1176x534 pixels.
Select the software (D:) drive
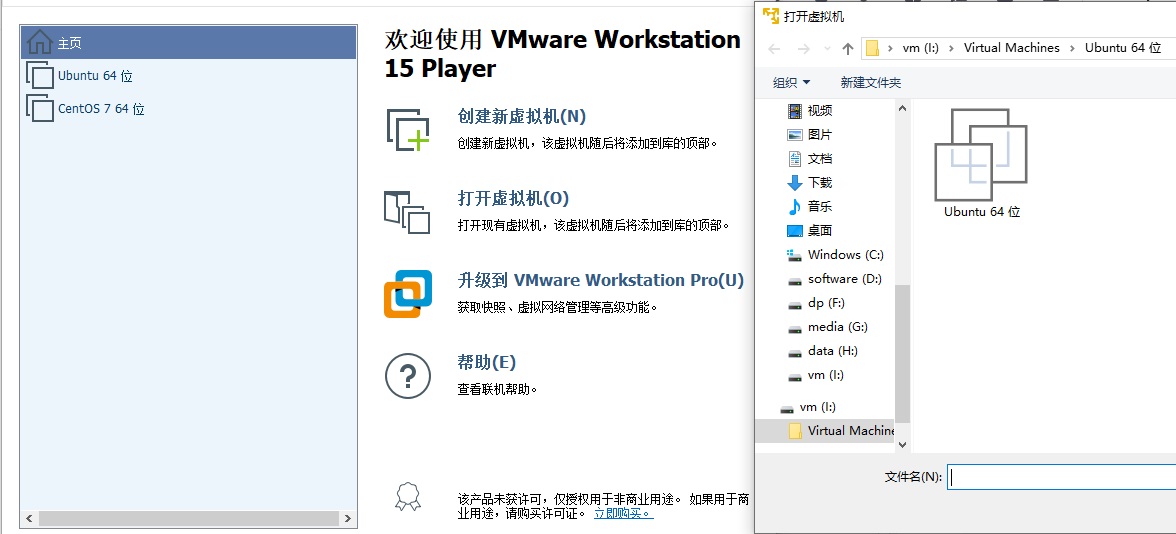coord(834,279)
